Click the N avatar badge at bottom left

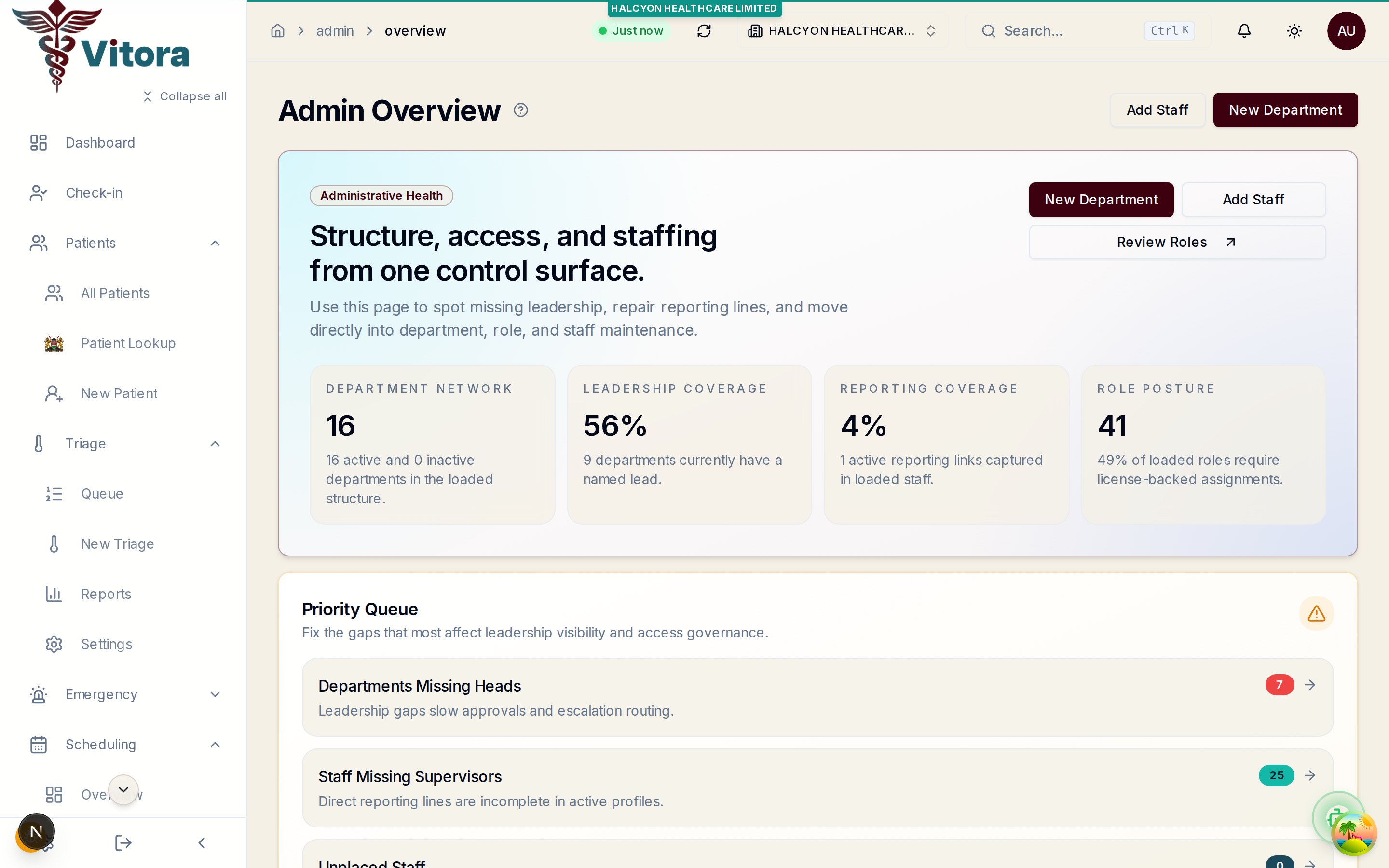tap(36, 832)
